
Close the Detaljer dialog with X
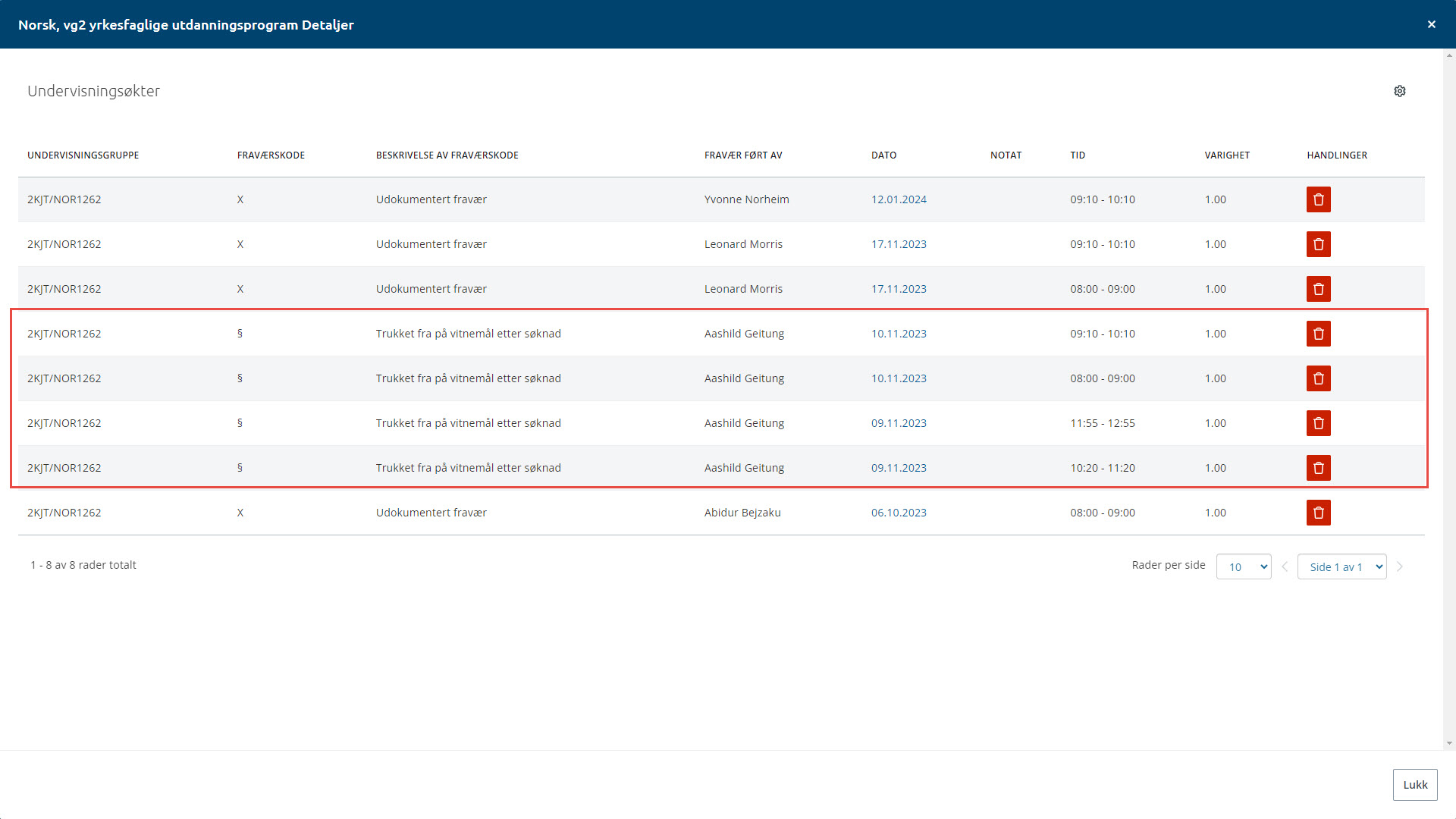click(1432, 24)
